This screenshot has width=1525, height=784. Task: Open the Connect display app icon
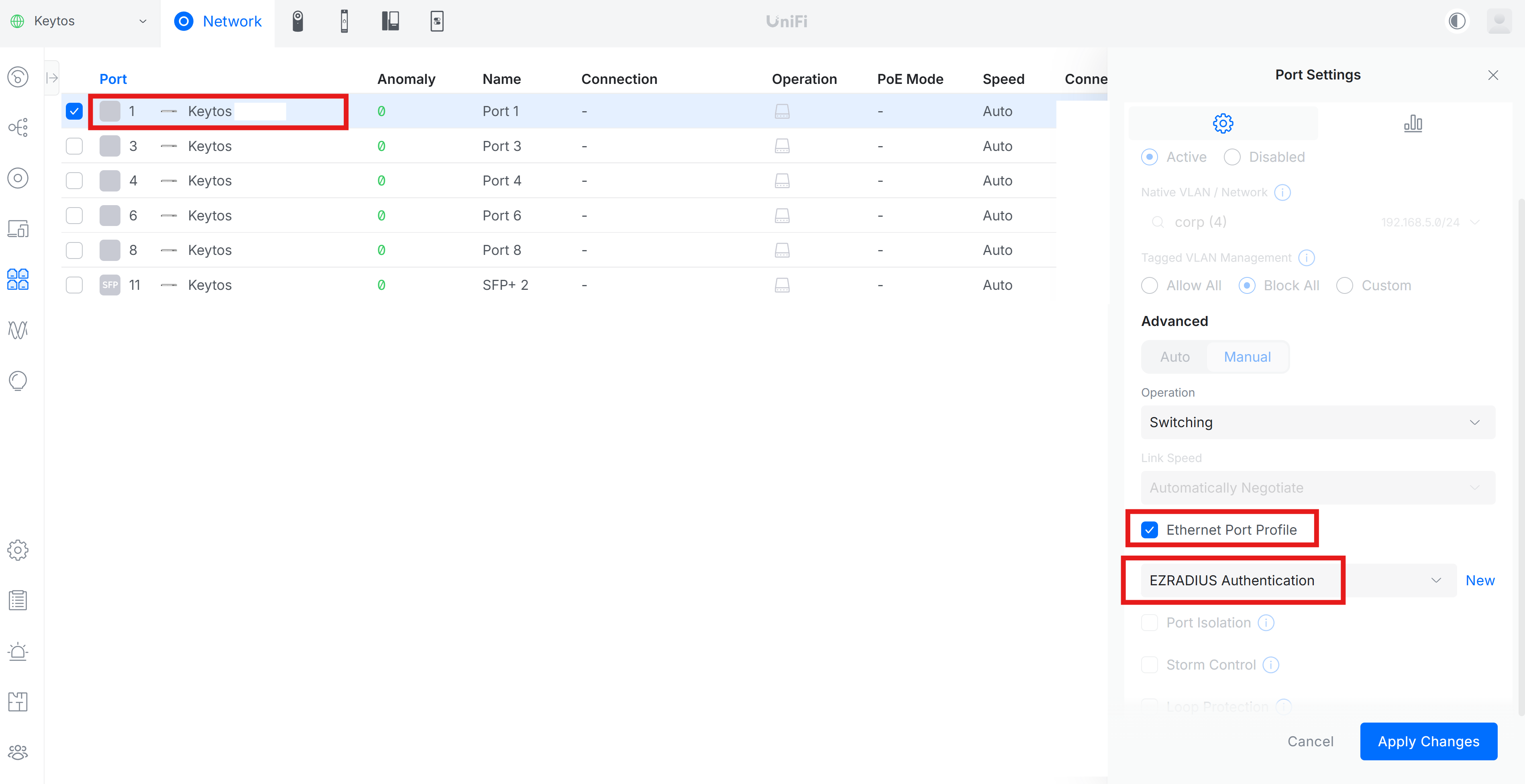[437, 21]
